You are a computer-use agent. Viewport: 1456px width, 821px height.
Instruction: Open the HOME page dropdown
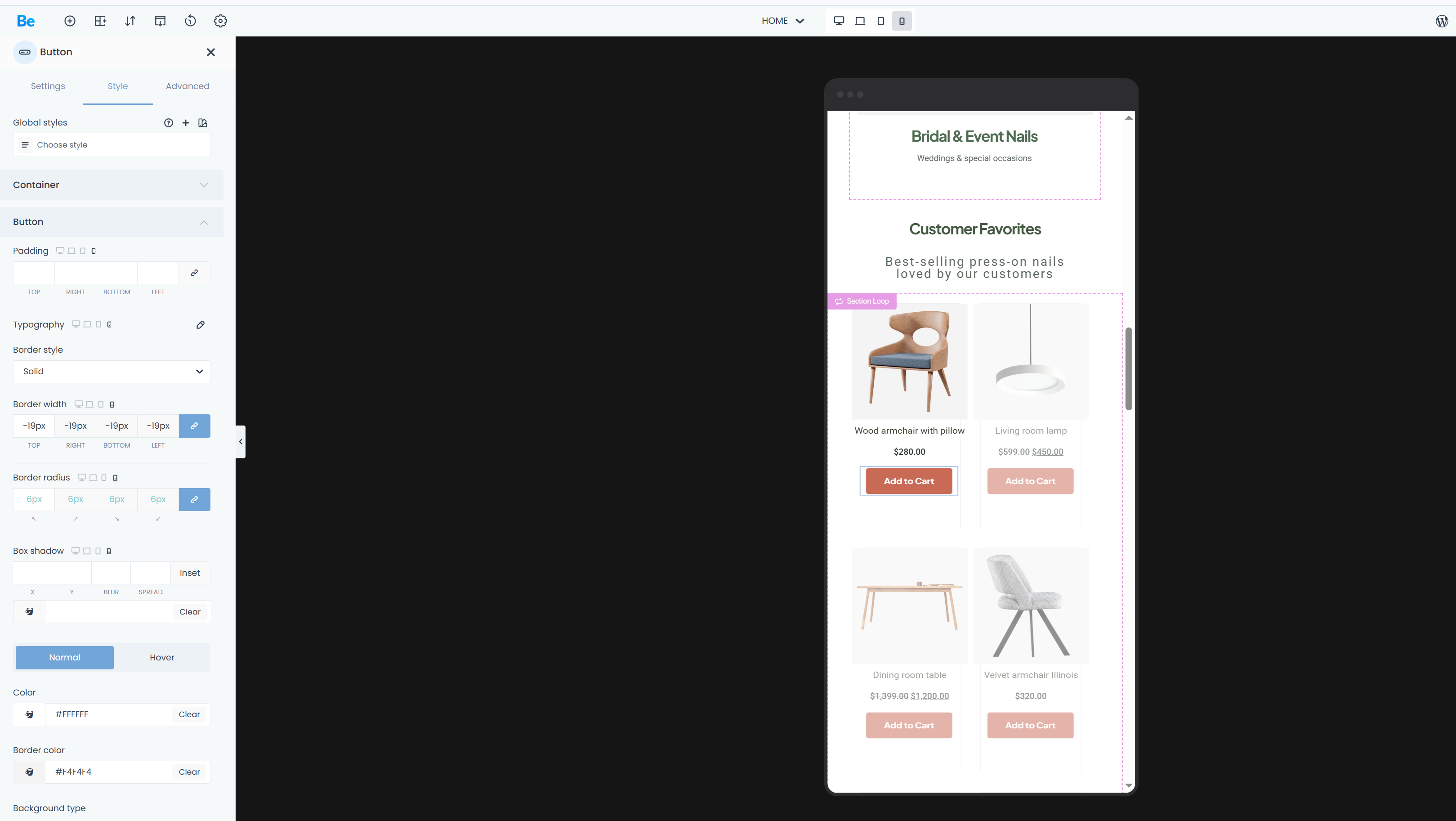click(x=782, y=21)
